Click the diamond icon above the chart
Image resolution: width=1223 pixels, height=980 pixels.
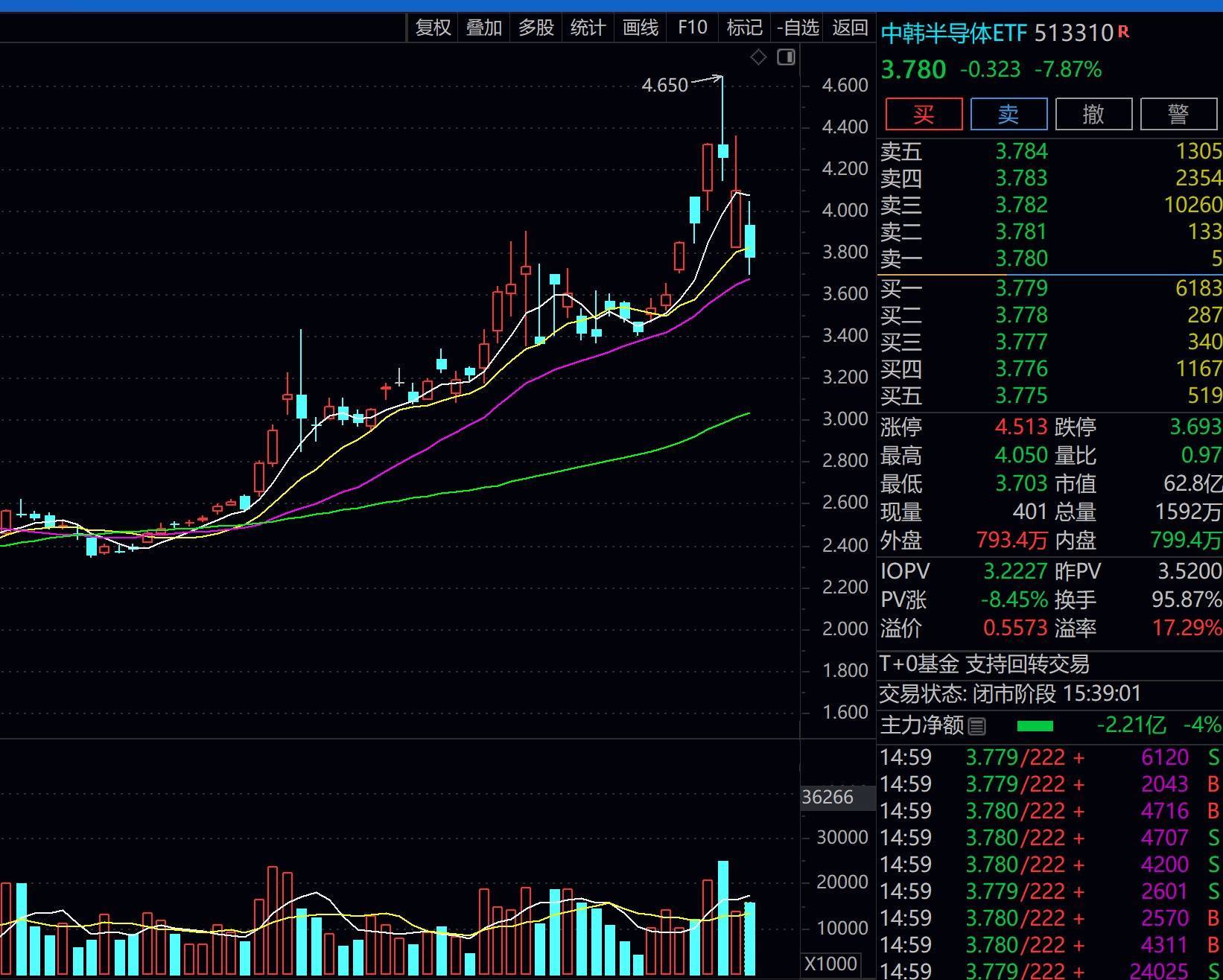(758, 57)
